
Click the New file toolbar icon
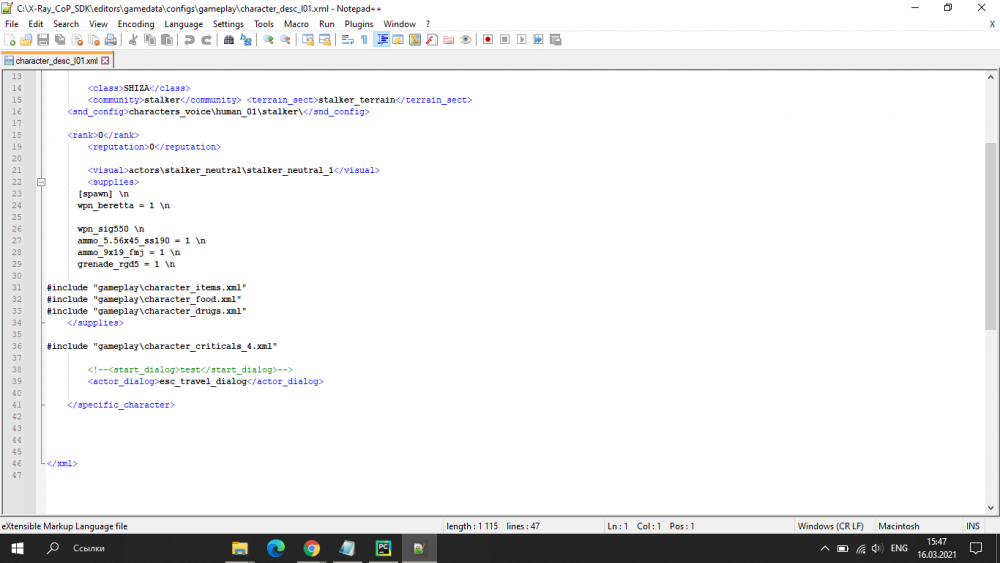click(10, 40)
